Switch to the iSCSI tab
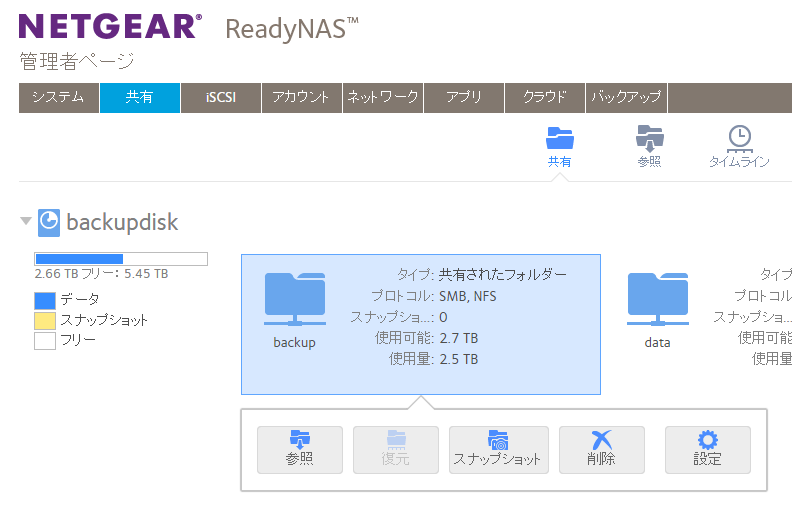The image size is (792, 521). 221,98
